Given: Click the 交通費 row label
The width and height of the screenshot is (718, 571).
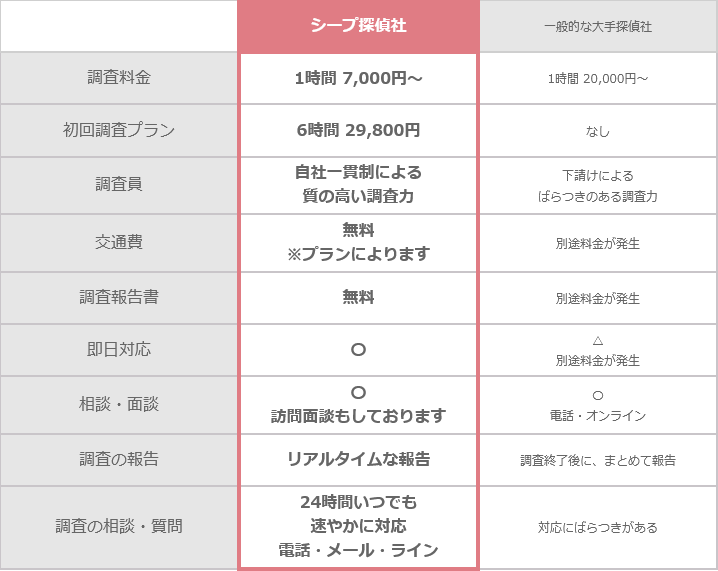Looking at the screenshot, I should [x=119, y=242].
